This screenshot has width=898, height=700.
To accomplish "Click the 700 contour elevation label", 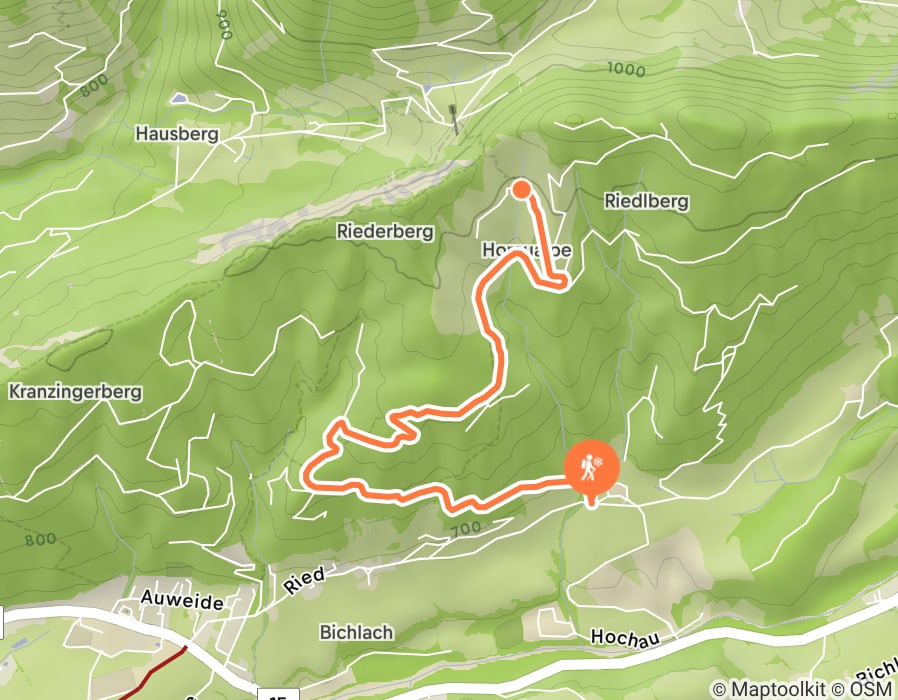I will [465, 528].
